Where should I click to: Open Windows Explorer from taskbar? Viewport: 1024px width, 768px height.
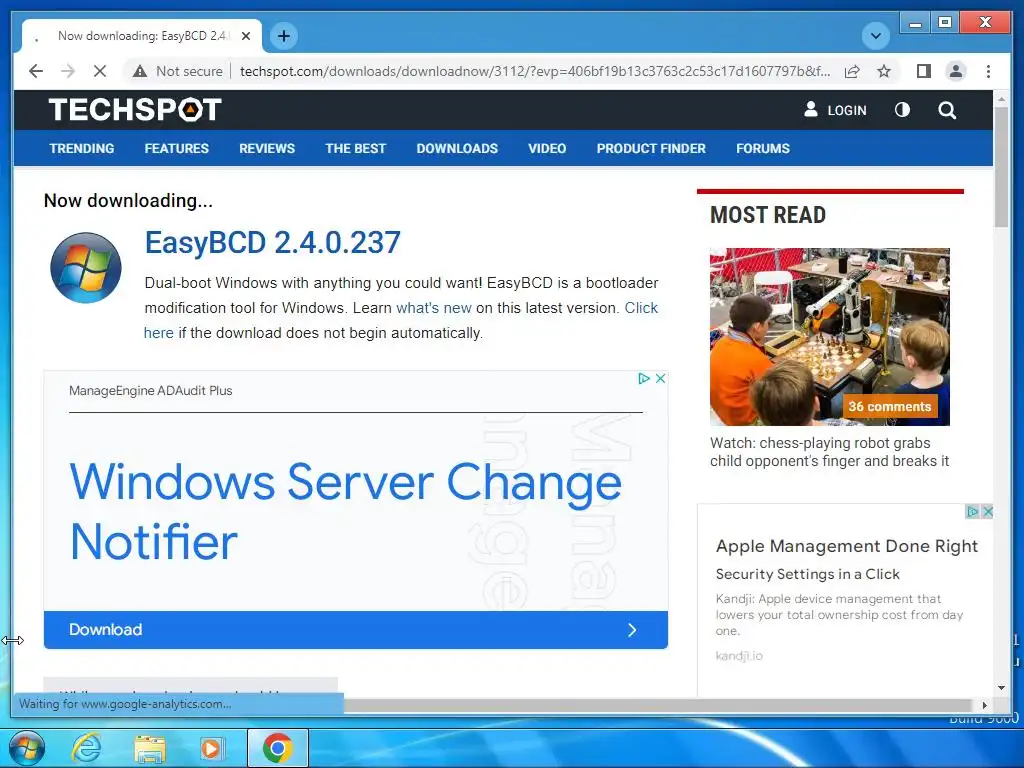click(x=150, y=748)
